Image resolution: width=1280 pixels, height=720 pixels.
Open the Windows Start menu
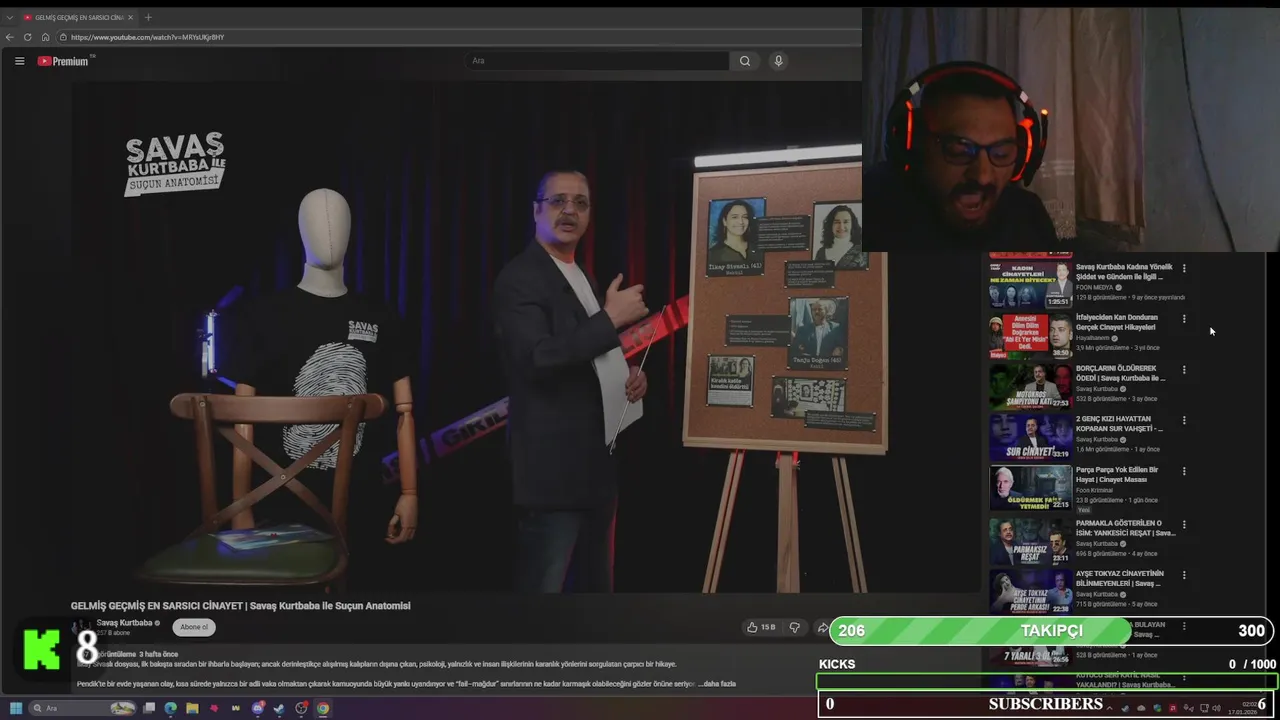tap(16, 708)
